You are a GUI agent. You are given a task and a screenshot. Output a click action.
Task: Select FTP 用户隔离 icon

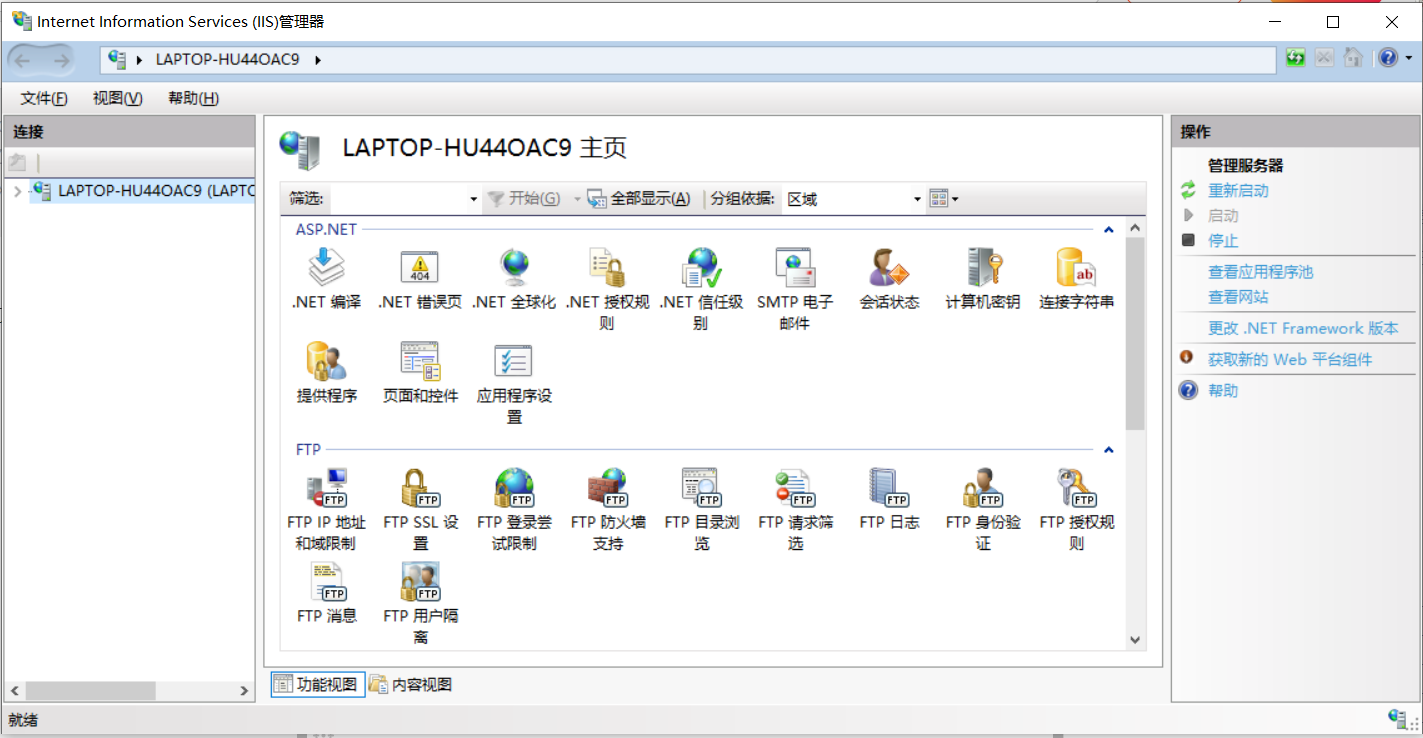point(420,603)
